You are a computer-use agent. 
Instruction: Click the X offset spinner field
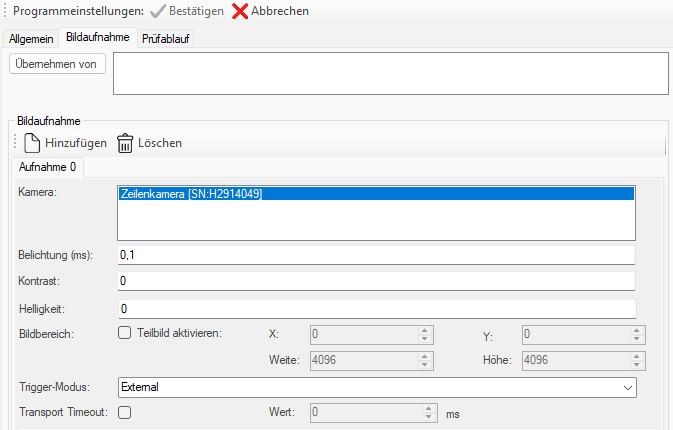364,334
